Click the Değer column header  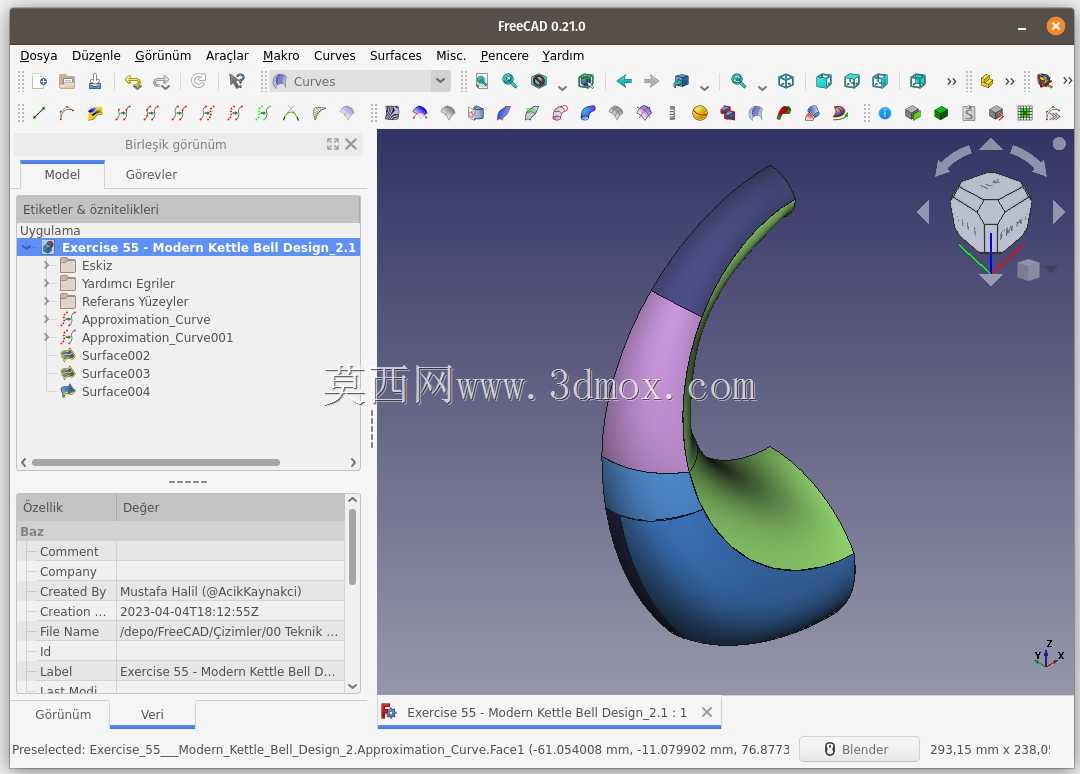pyautogui.click(x=231, y=508)
